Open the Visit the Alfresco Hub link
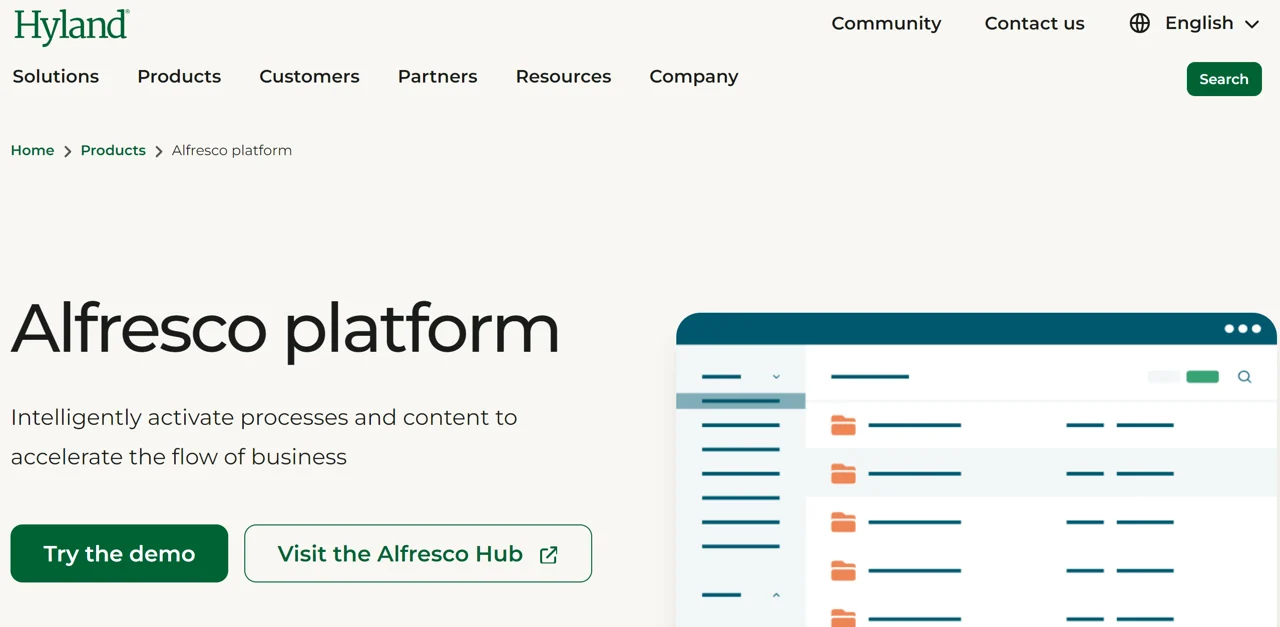The width and height of the screenshot is (1280, 627). [x=418, y=553]
